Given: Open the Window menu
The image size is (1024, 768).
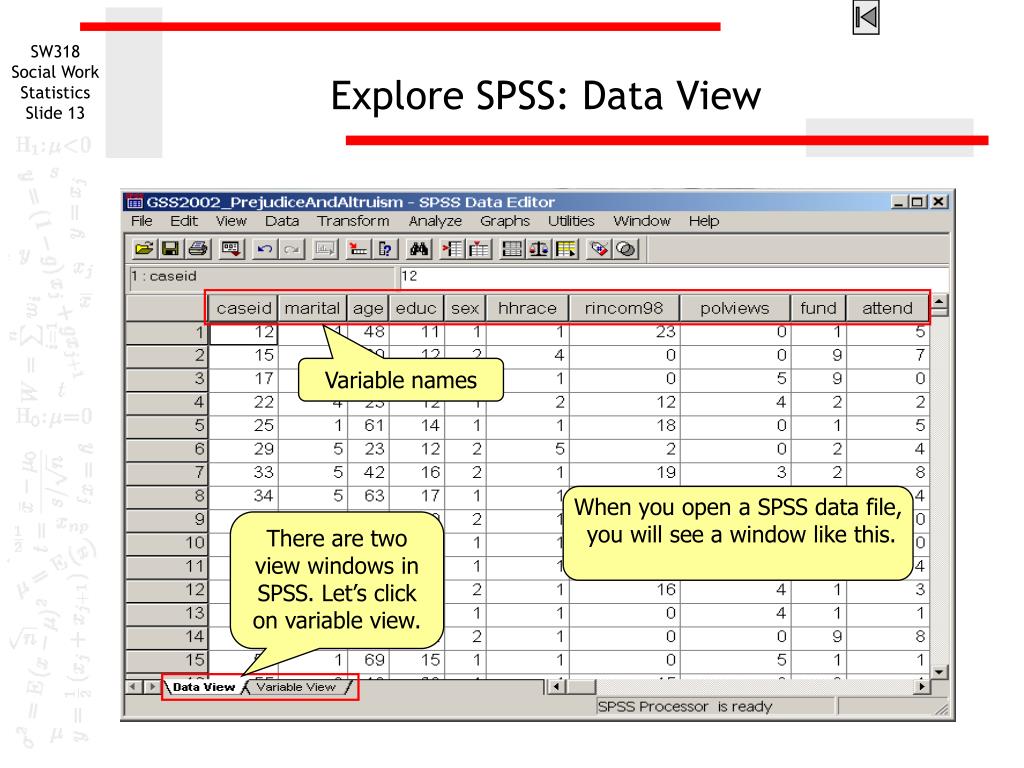Looking at the screenshot, I should [642, 221].
